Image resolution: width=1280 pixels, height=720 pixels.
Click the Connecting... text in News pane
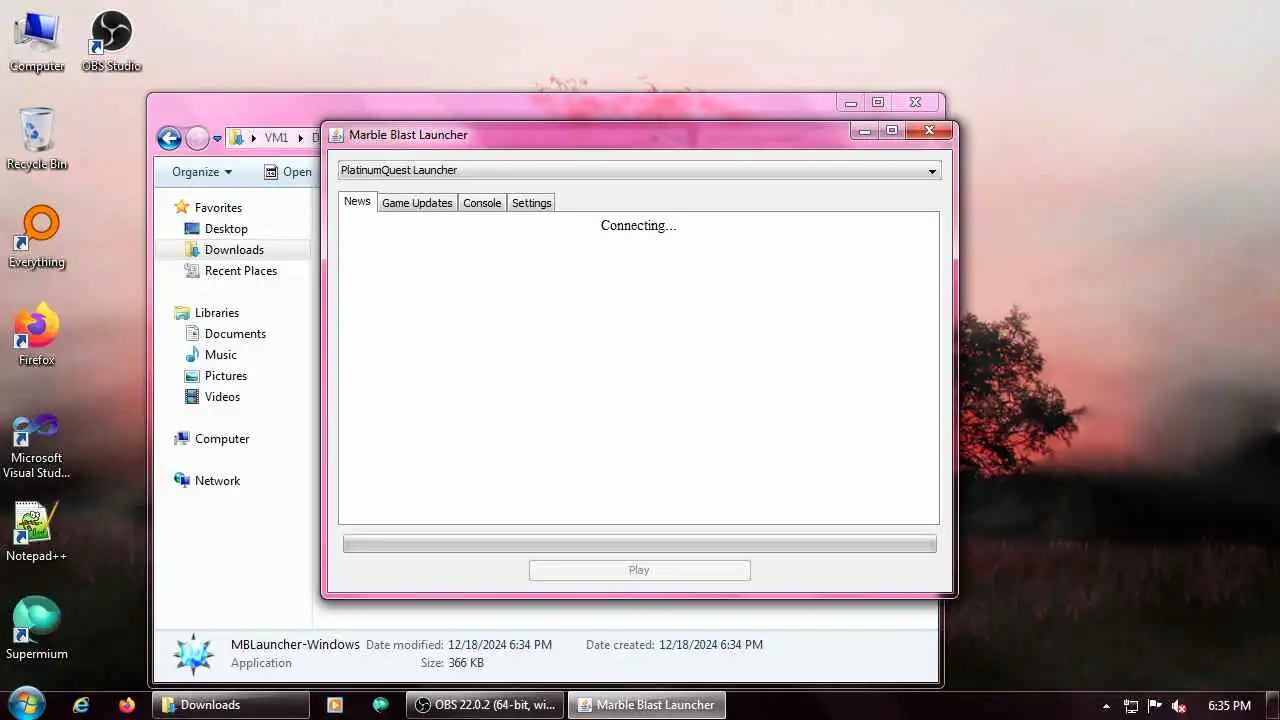point(638,225)
